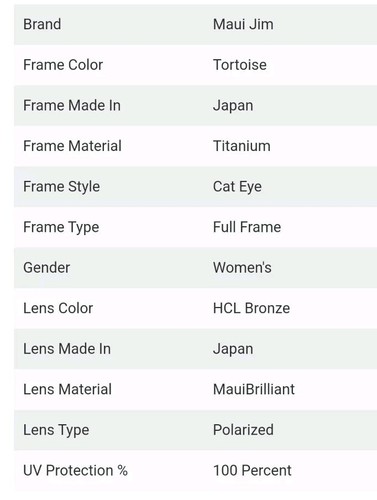377x500 pixels.
Task: Click the Cat Eye value
Action: pos(237,187)
